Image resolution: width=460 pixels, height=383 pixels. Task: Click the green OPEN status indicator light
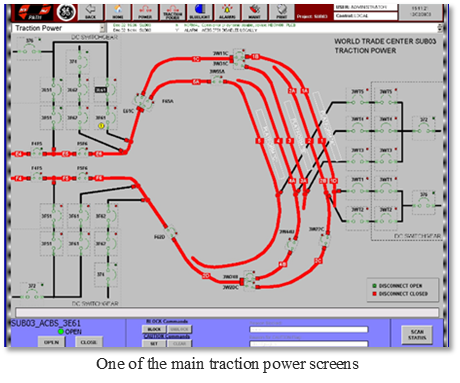point(61,332)
